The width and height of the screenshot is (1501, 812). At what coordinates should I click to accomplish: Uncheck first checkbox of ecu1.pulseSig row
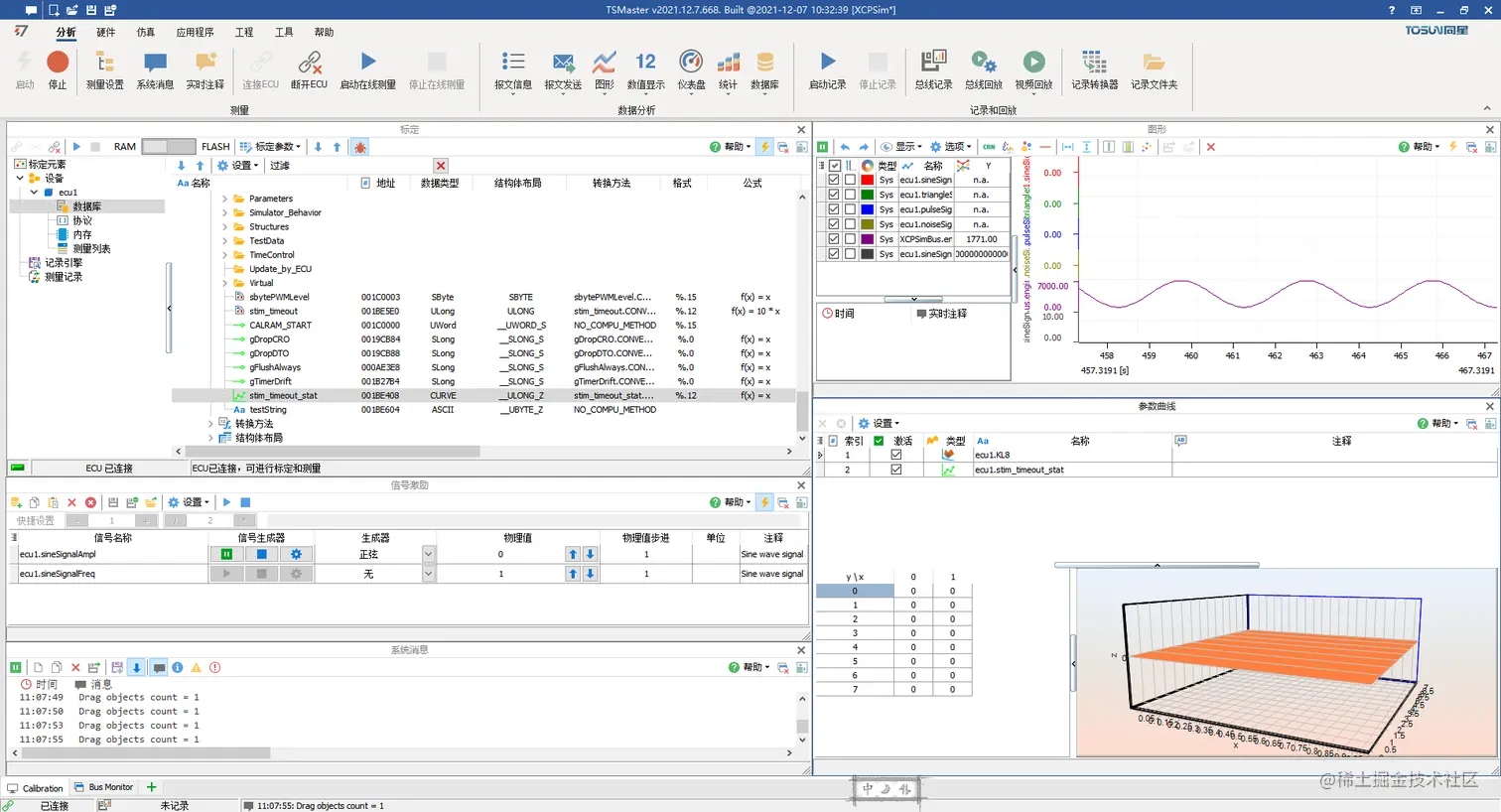click(834, 209)
